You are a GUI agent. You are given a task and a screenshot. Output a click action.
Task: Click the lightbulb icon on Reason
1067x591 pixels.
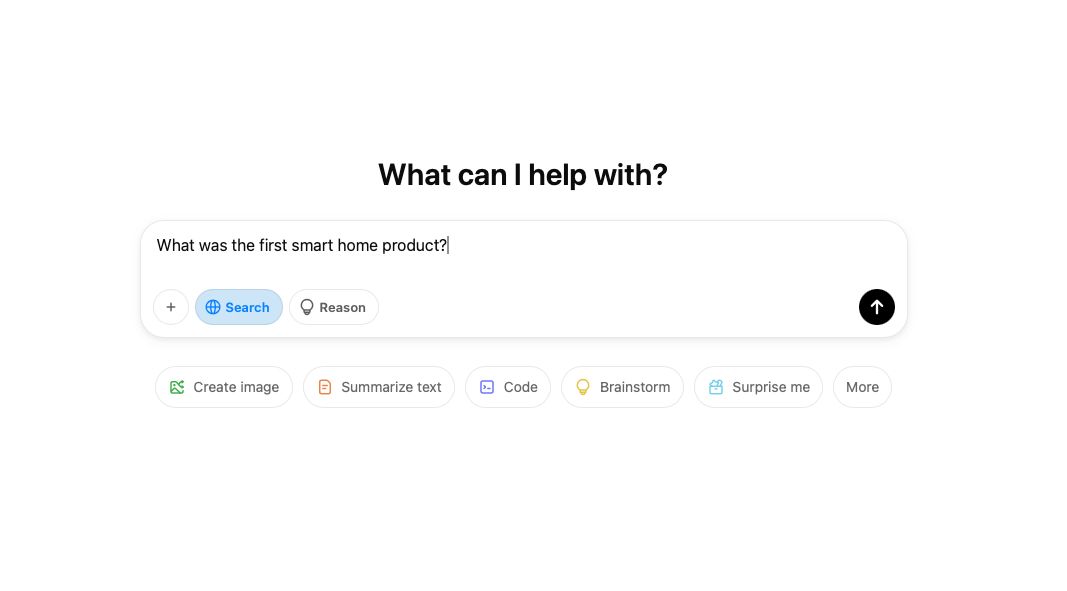point(306,307)
